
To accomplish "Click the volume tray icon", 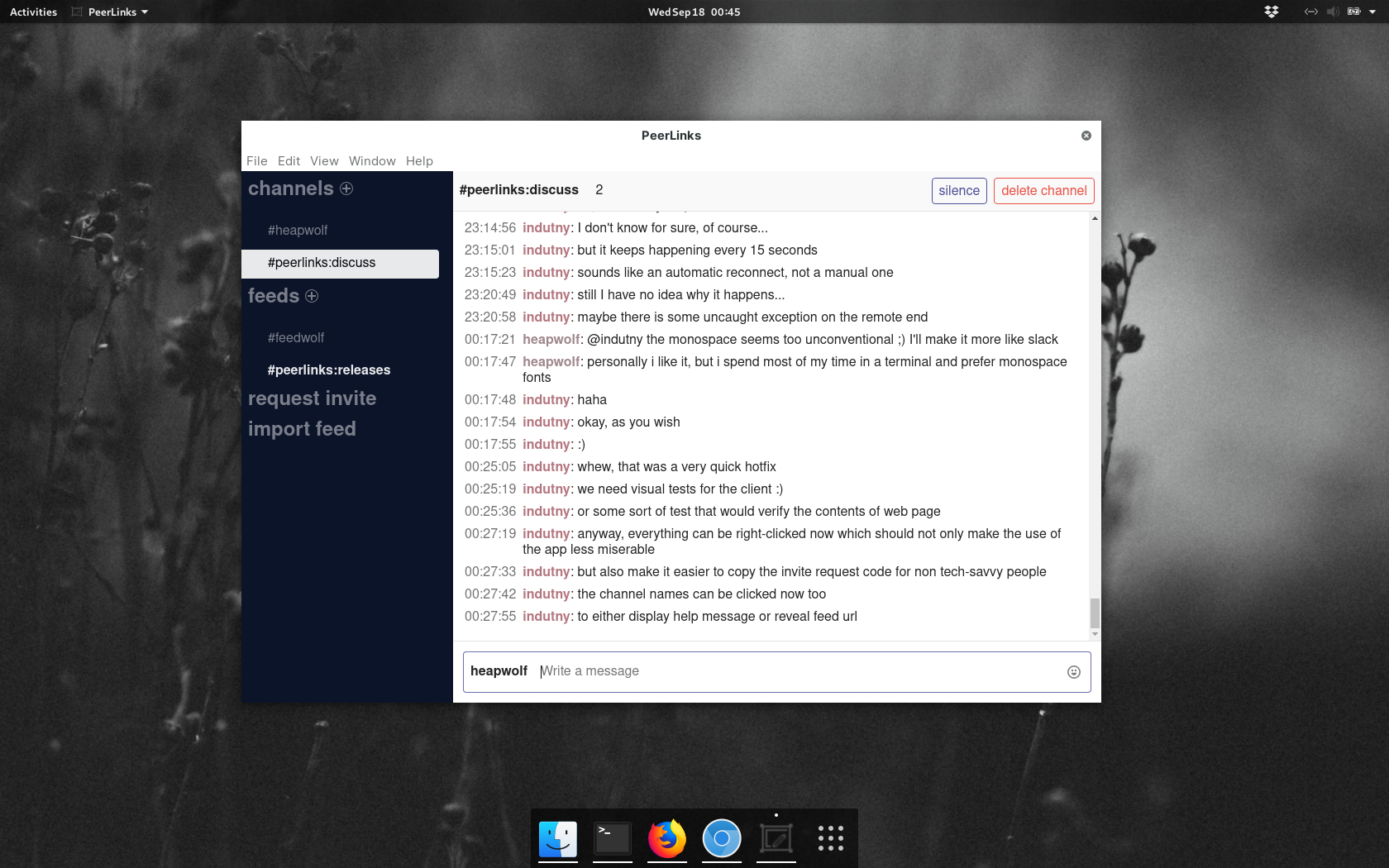I will click(1333, 12).
